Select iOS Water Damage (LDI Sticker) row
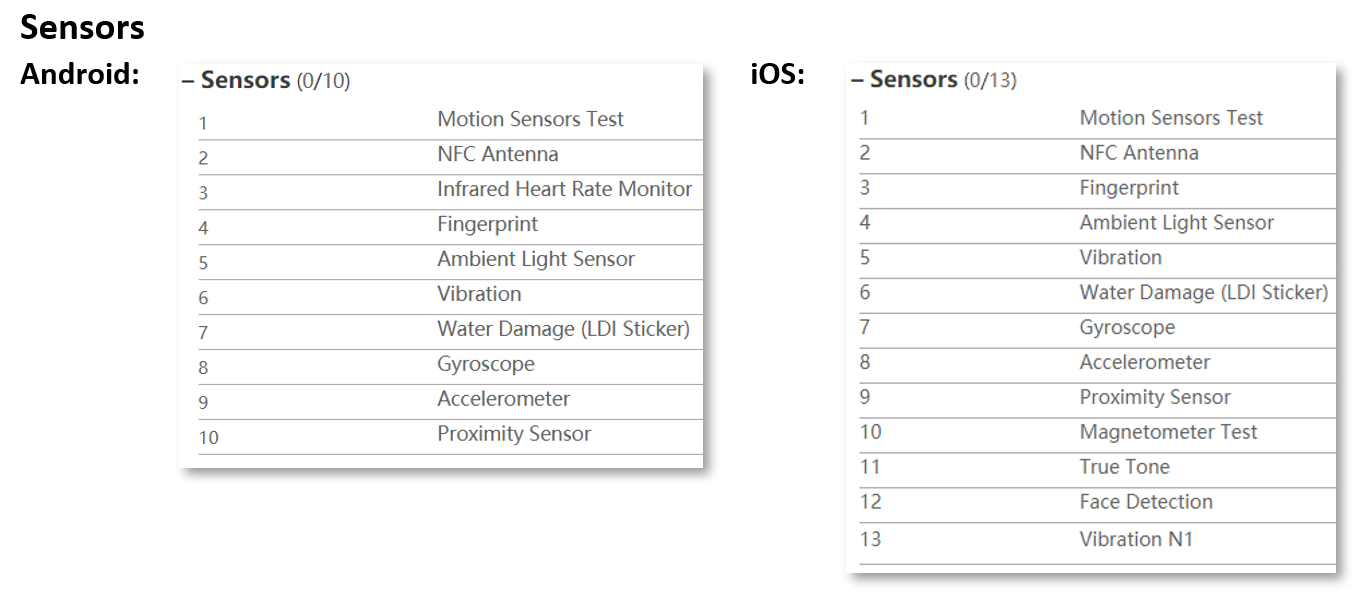The width and height of the screenshot is (1364, 595). click(1097, 296)
